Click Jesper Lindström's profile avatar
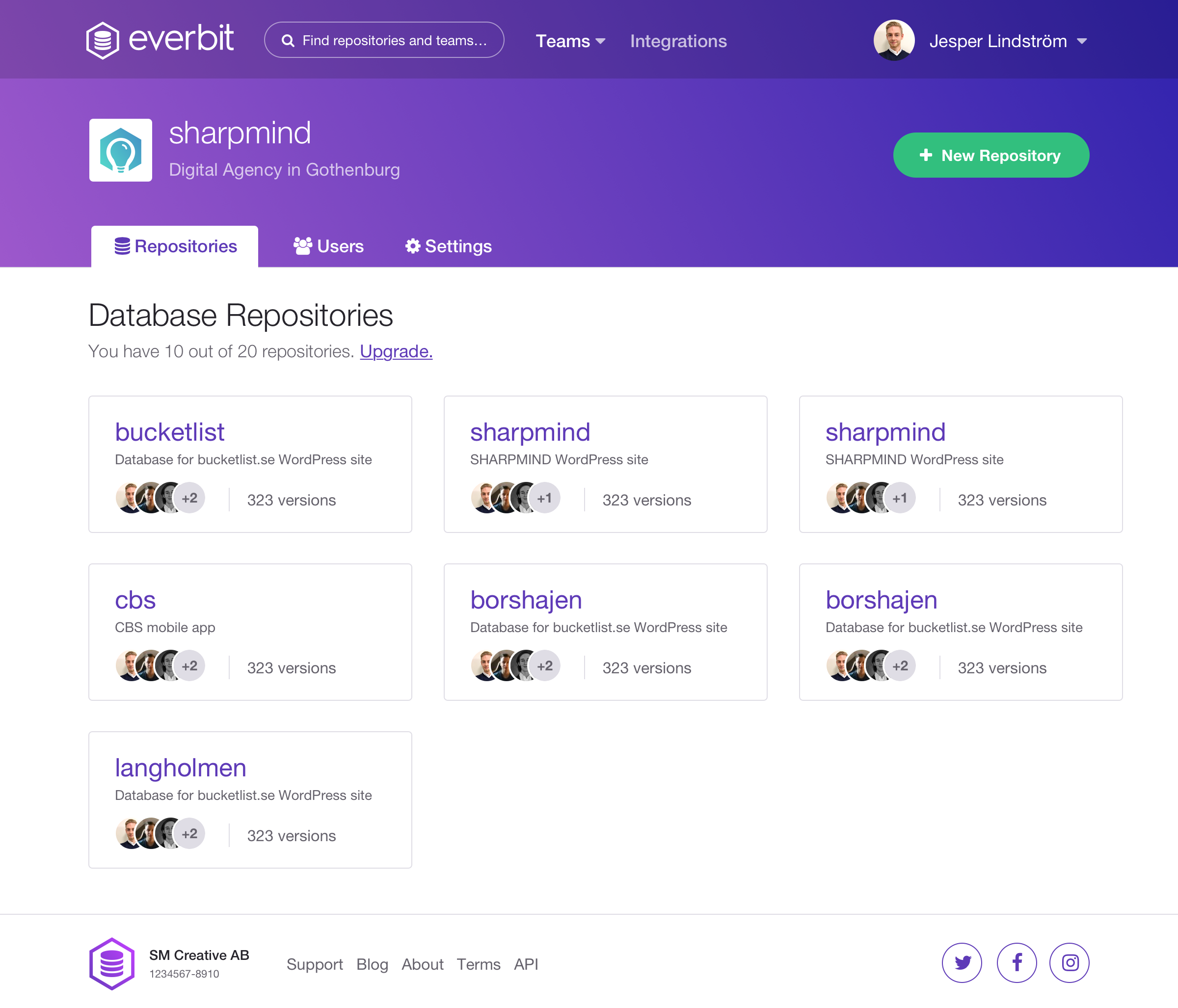The width and height of the screenshot is (1178, 1008). coord(894,40)
